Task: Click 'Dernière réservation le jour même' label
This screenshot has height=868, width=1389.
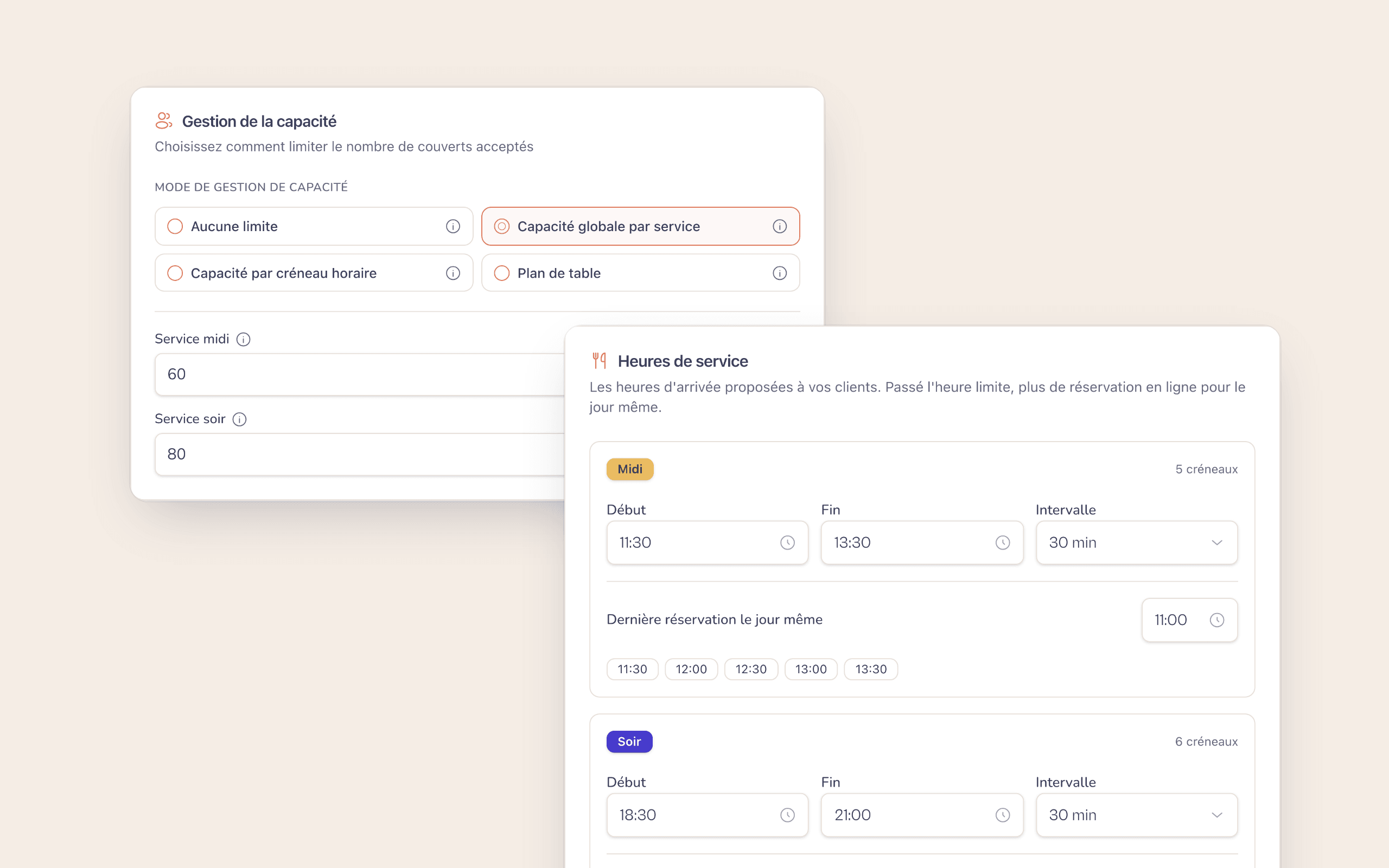Action: (714, 620)
